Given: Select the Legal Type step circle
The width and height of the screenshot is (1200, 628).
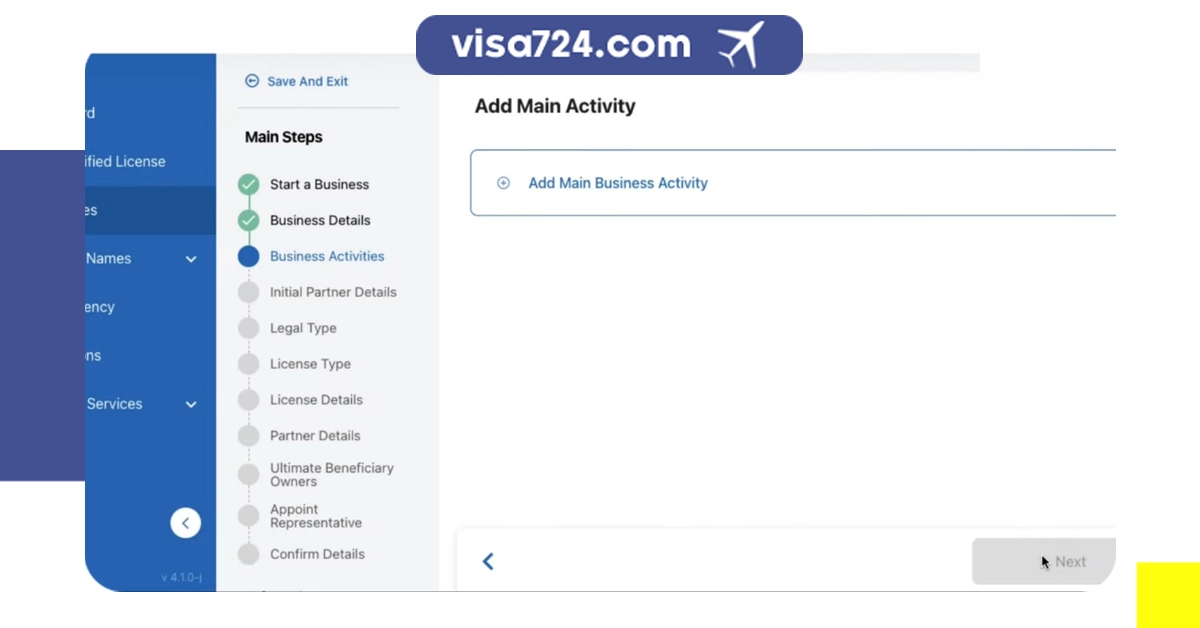Looking at the screenshot, I should click(248, 328).
